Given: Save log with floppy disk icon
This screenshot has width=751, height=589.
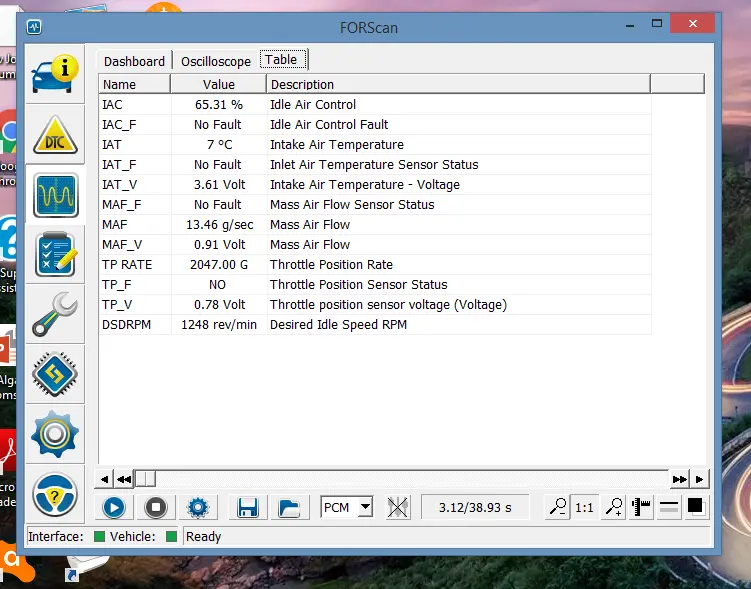Looking at the screenshot, I should tap(248, 507).
